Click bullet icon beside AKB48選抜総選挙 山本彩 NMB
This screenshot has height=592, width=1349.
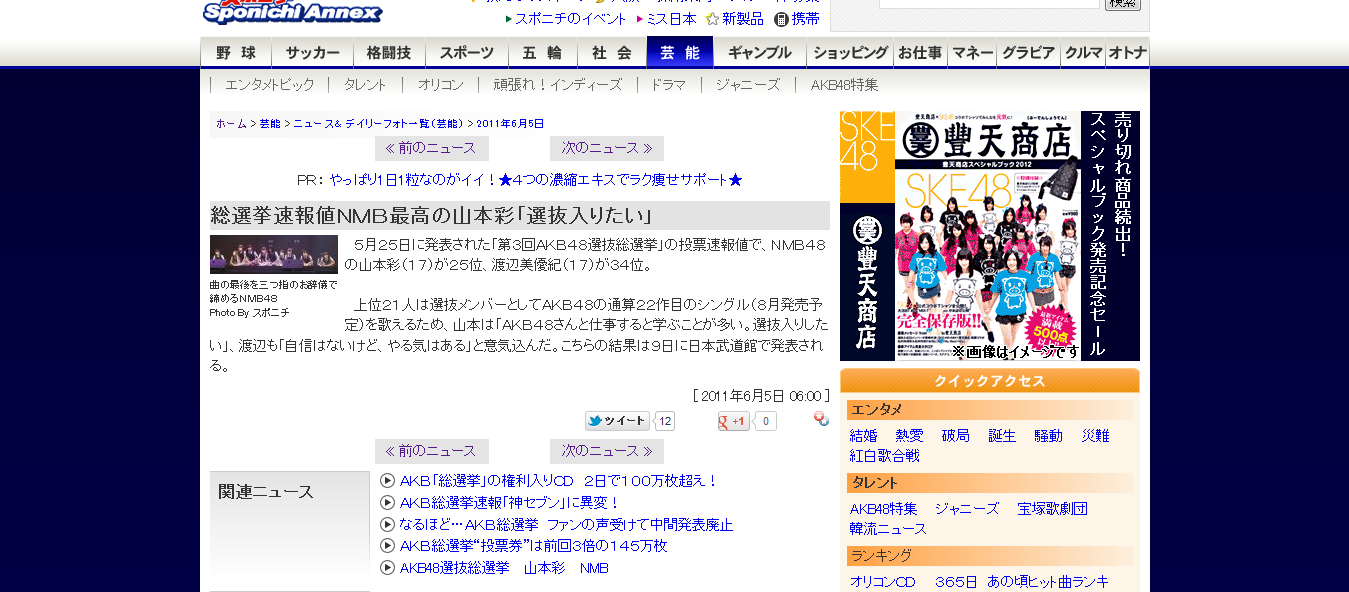coord(388,568)
